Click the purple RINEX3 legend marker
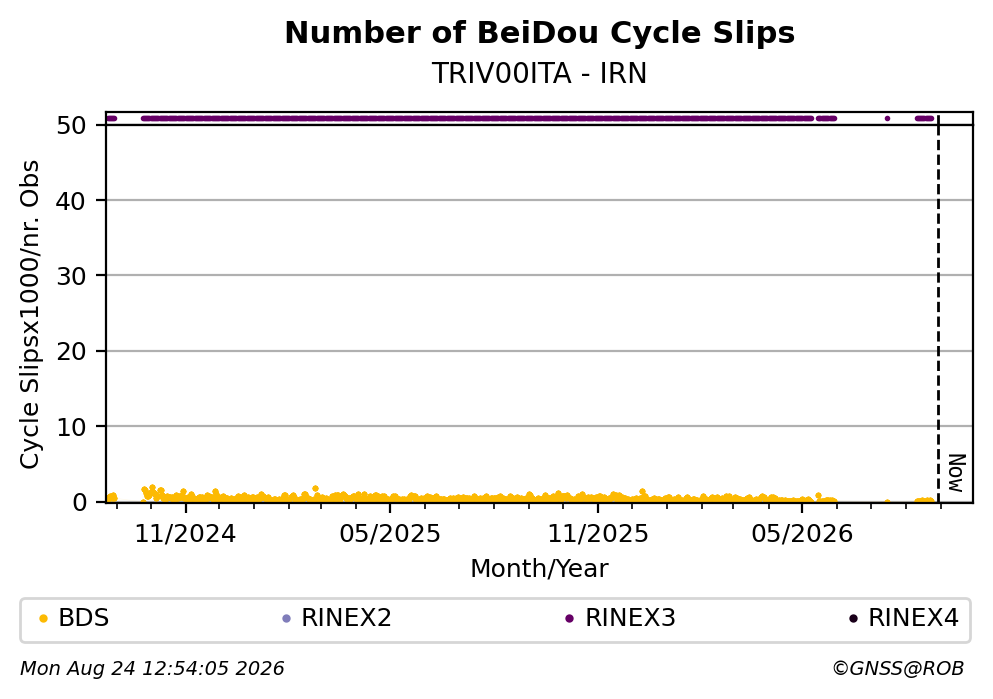This screenshot has width=993, height=699. click(x=569, y=619)
